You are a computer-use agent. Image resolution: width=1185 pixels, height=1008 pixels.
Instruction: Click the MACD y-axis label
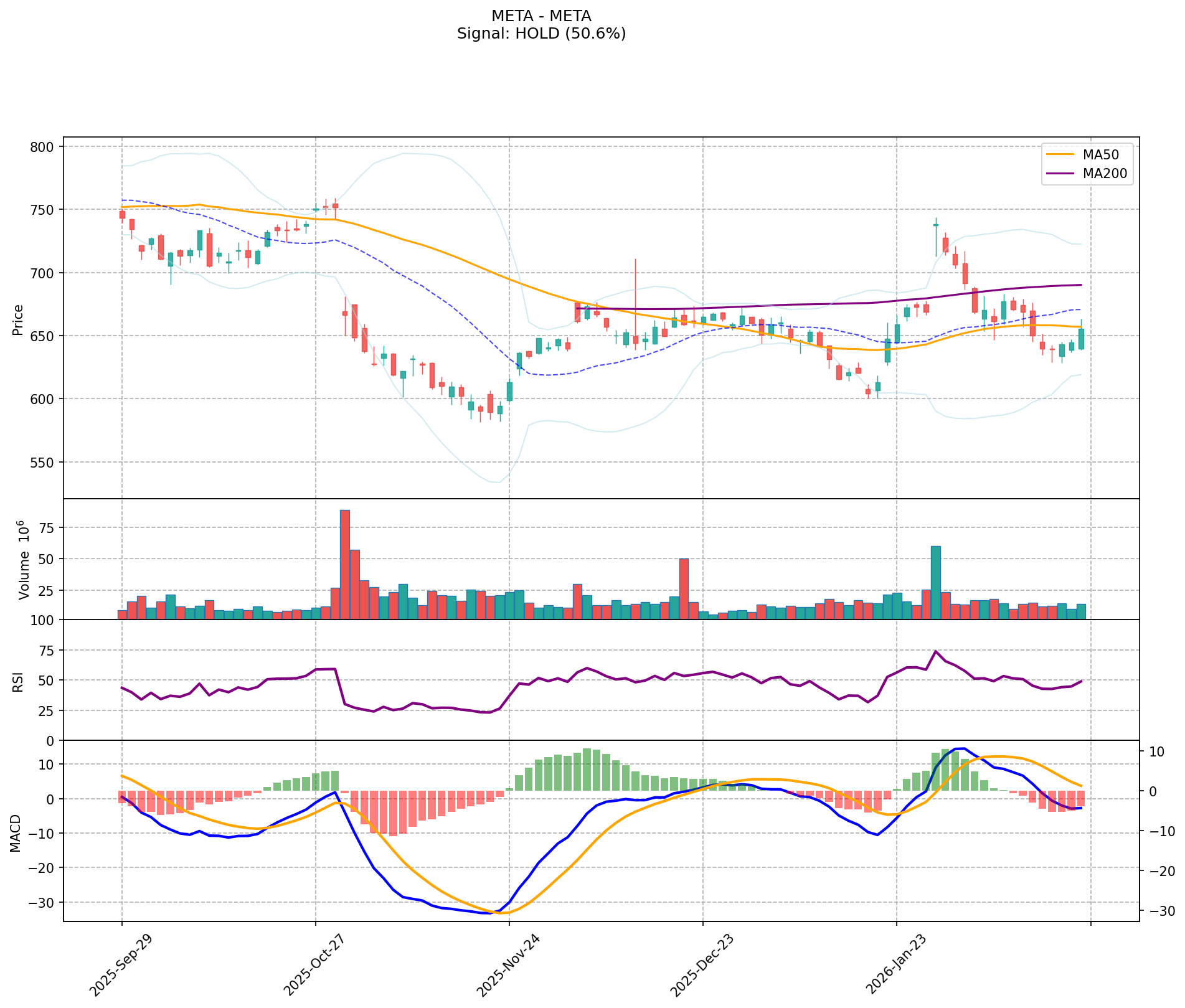click(15, 833)
